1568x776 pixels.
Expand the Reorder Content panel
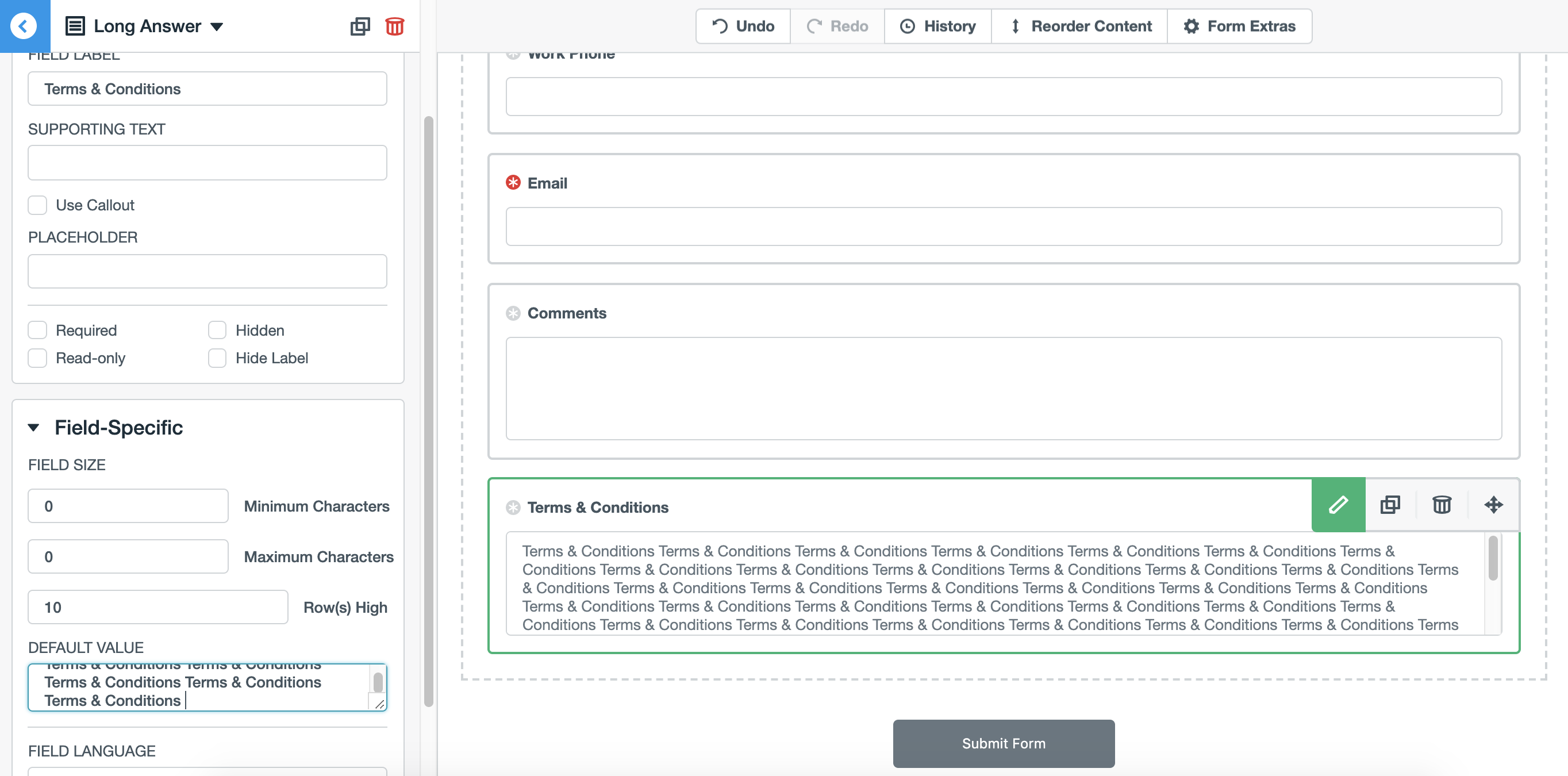[1080, 26]
